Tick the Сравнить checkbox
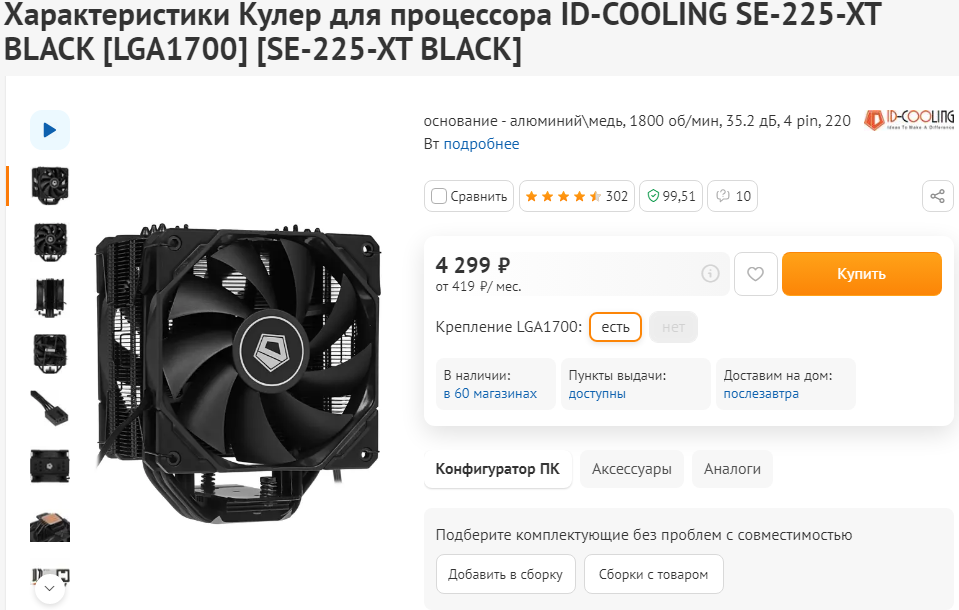Screen dimensions: 959x610 (439, 196)
